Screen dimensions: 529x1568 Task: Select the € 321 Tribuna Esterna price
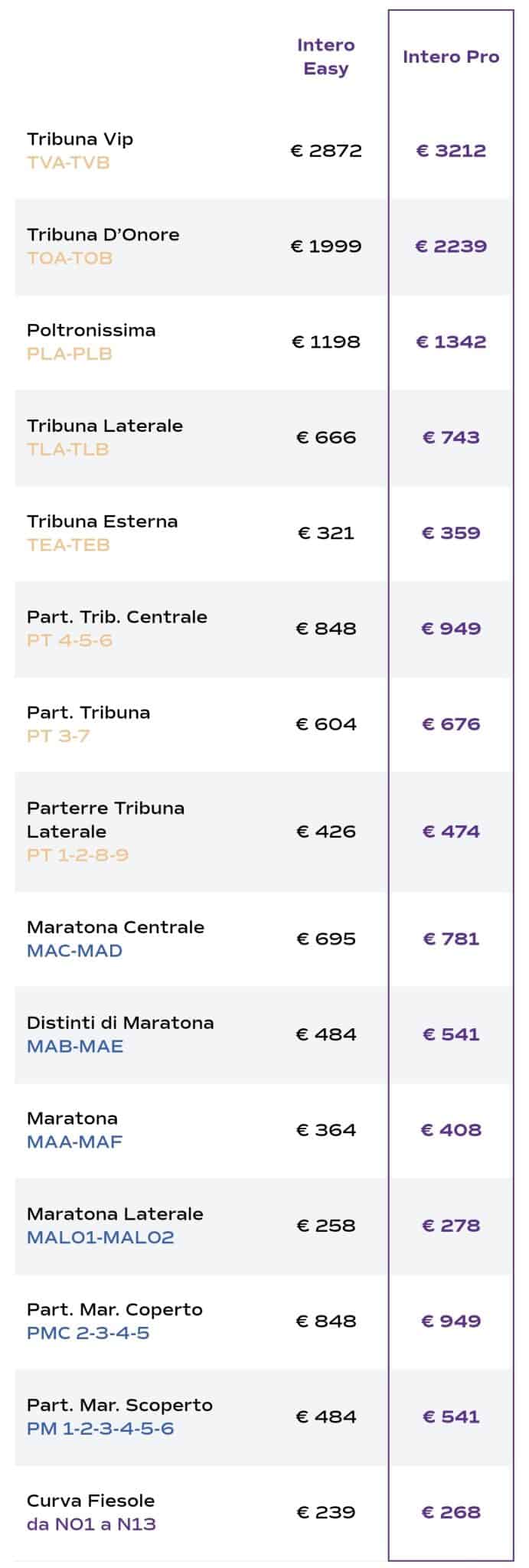(x=325, y=533)
